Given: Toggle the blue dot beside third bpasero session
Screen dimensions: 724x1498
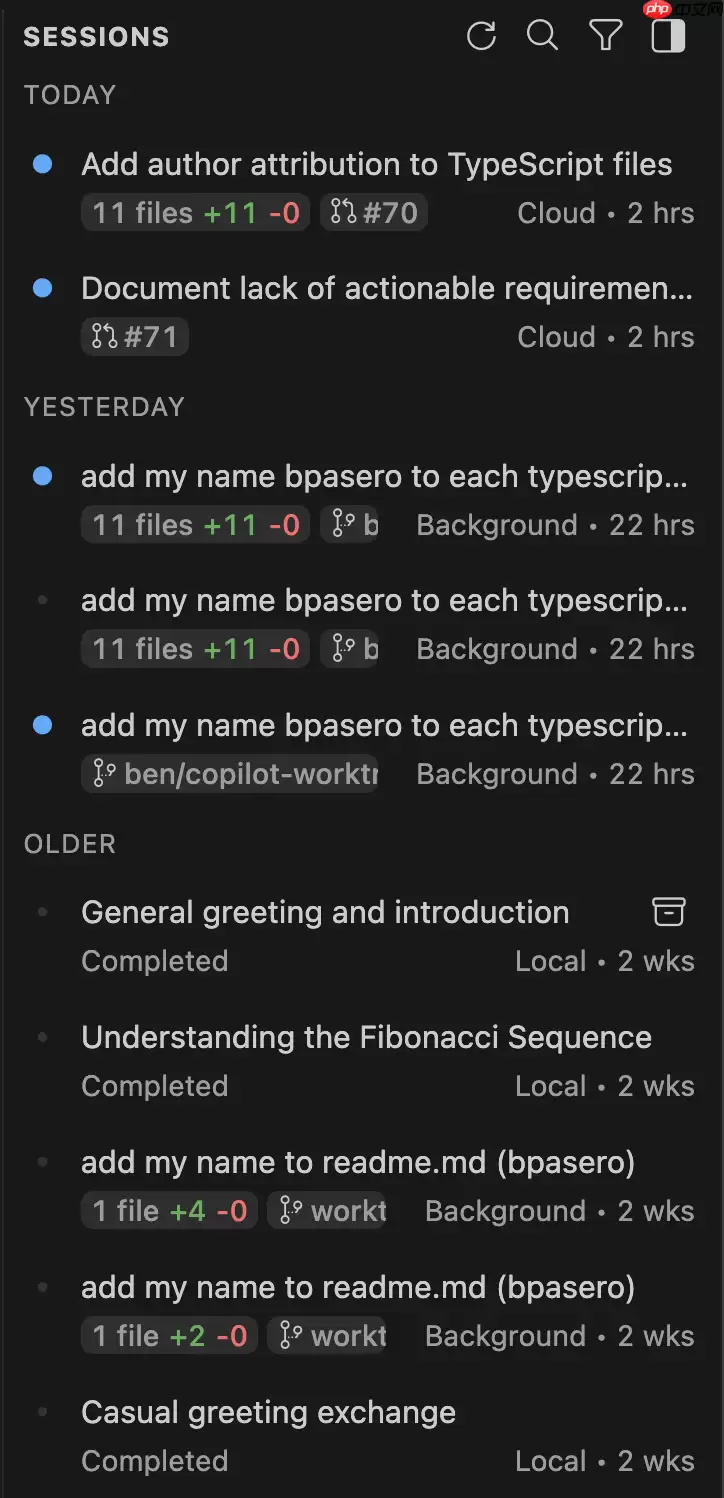Looking at the screenshot, I should [x=42, y=725].
